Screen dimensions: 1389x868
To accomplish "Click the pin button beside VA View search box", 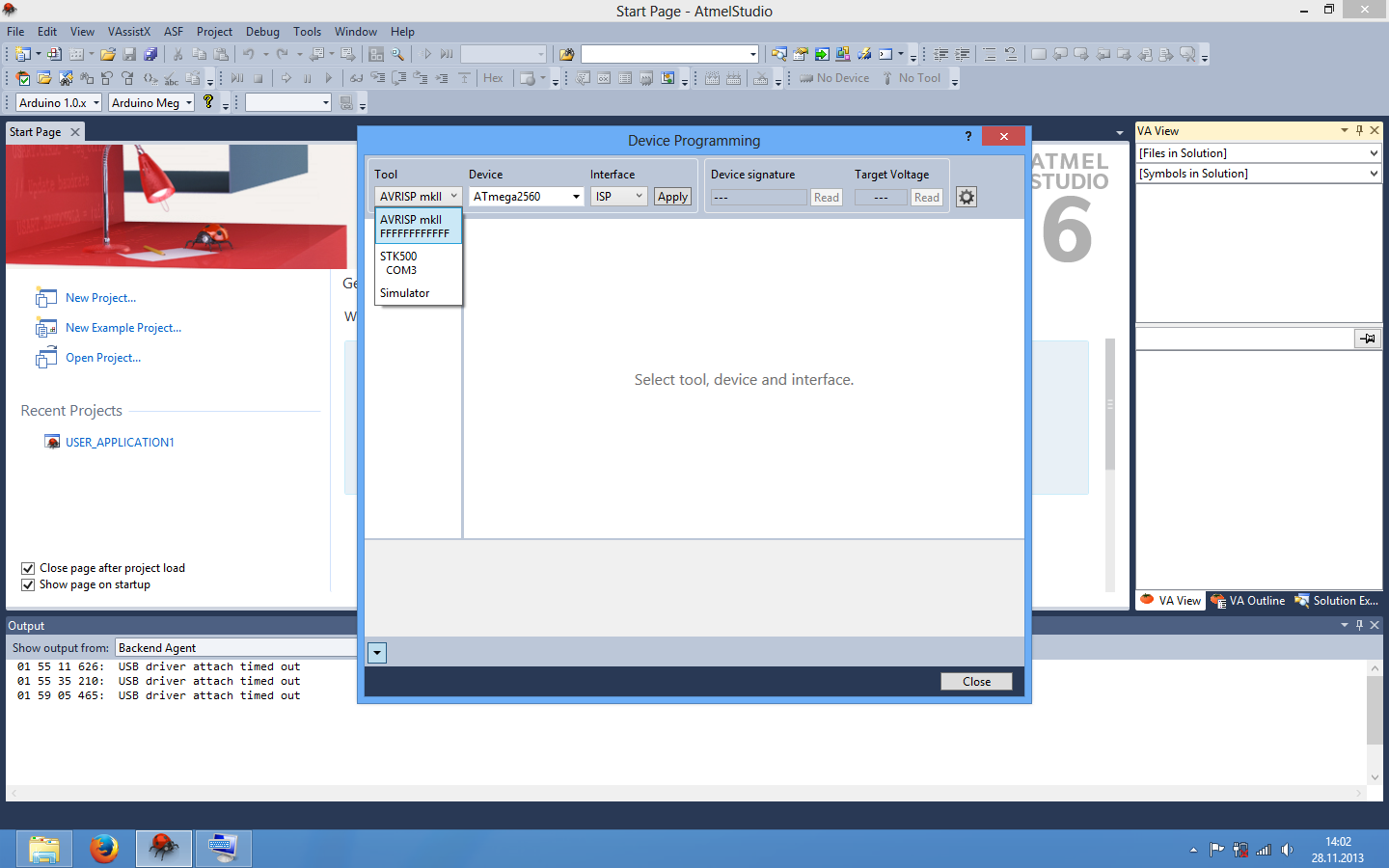I will click(1368, 339).
